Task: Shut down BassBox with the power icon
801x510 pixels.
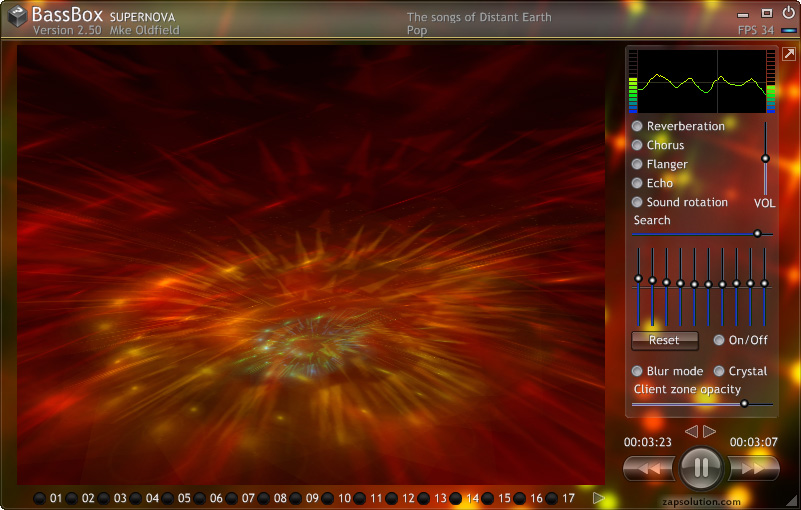Action: 789,12
